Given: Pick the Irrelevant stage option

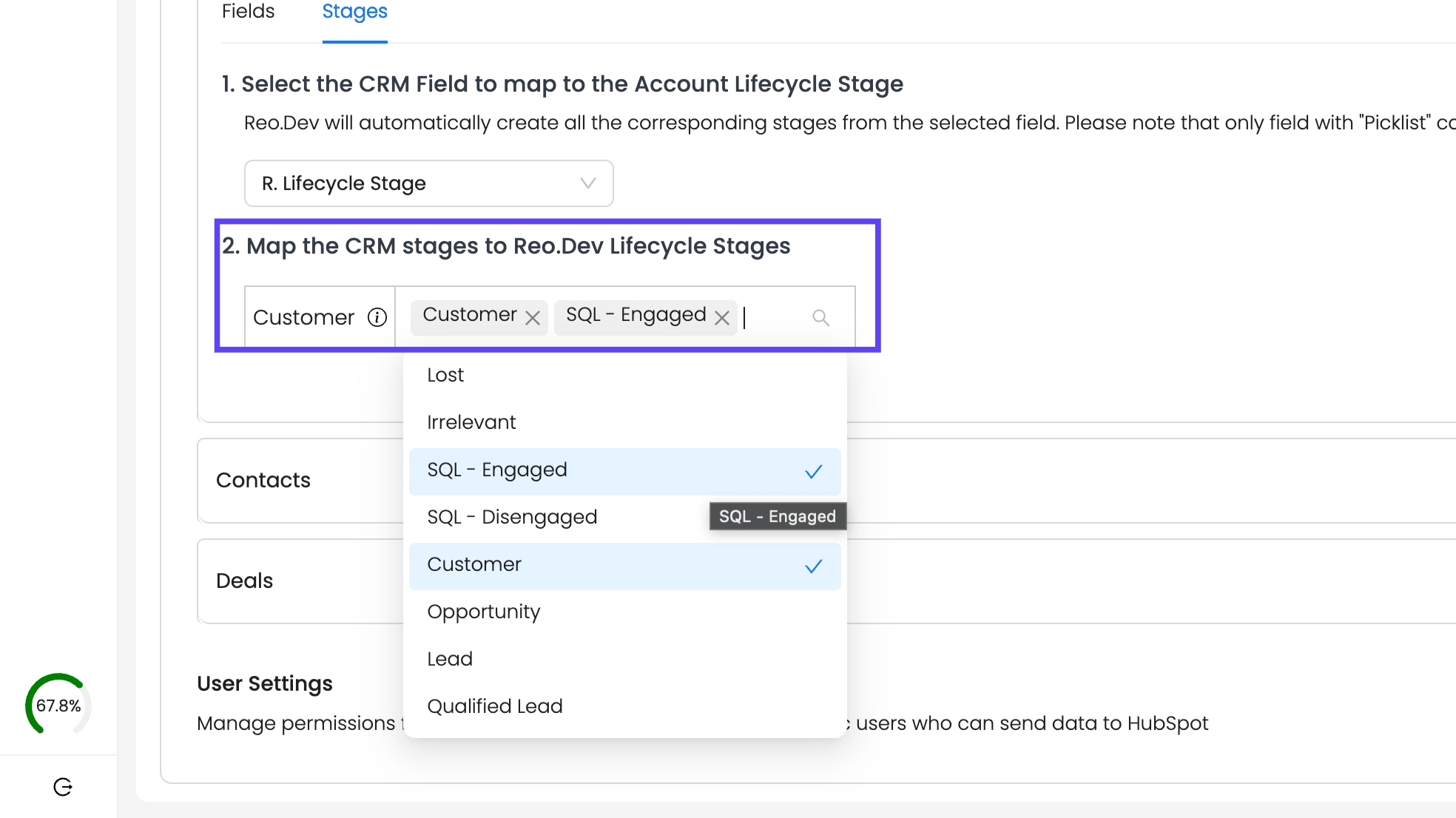Looking at the screenshot, I should click(x=471, y=422).
